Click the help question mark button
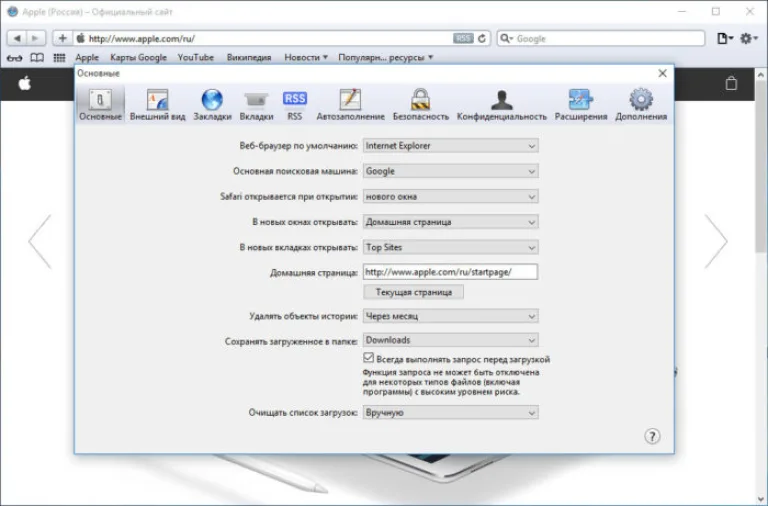Screen dimensions: 768x506 point(652,436)
